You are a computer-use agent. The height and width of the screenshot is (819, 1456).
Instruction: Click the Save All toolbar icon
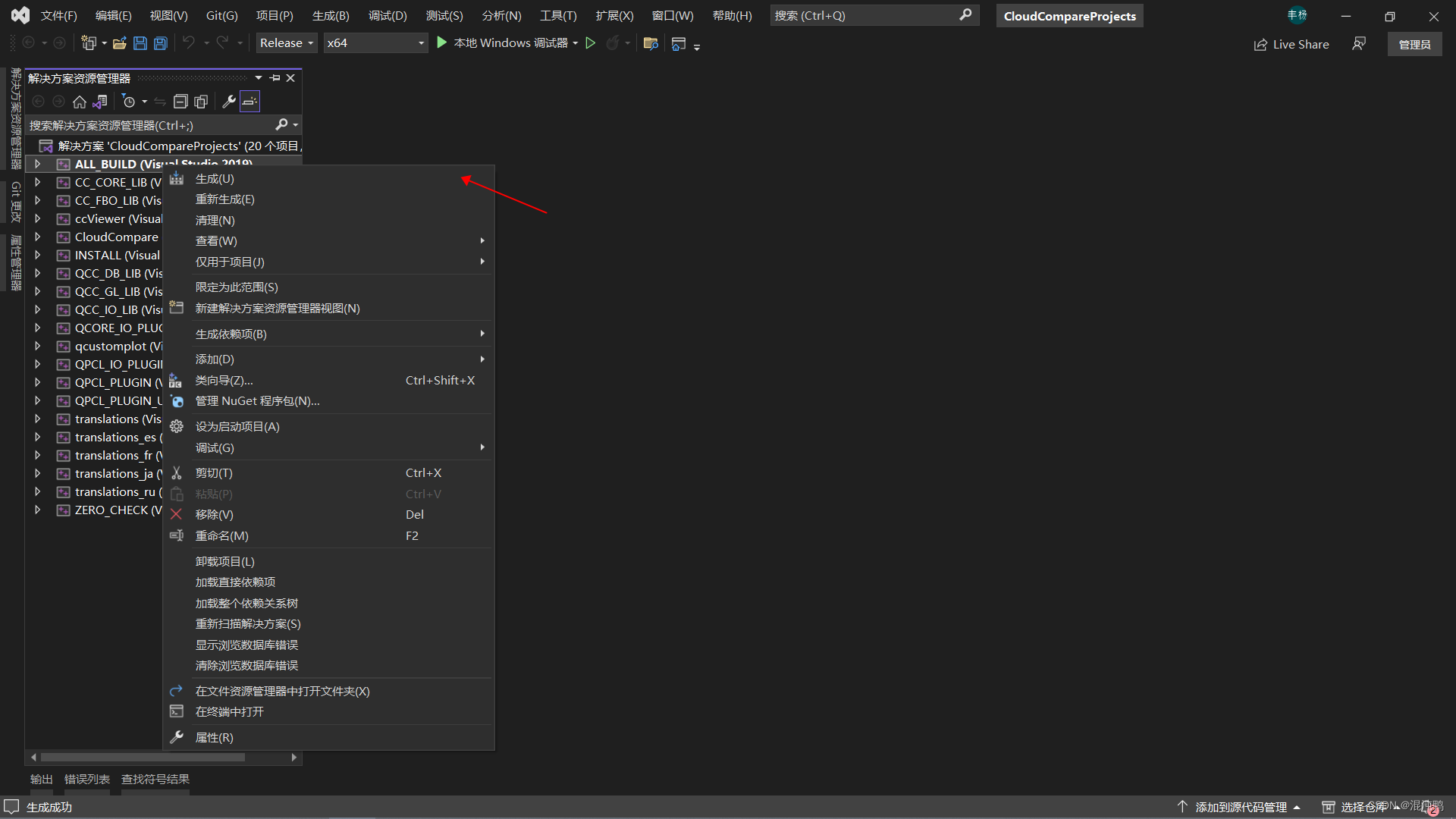coord(161,43)
